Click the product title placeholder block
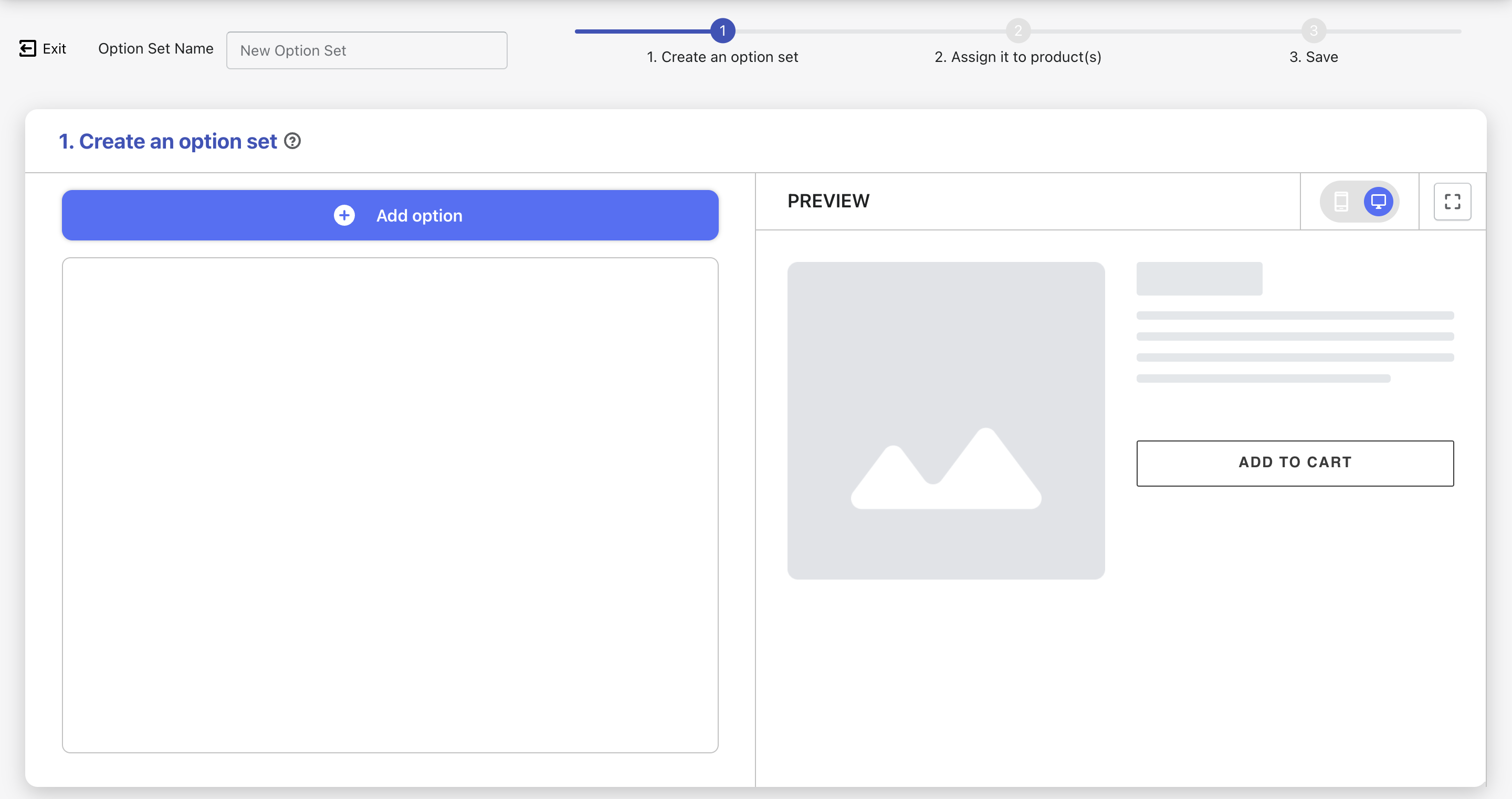 [x=1199, y=278]
